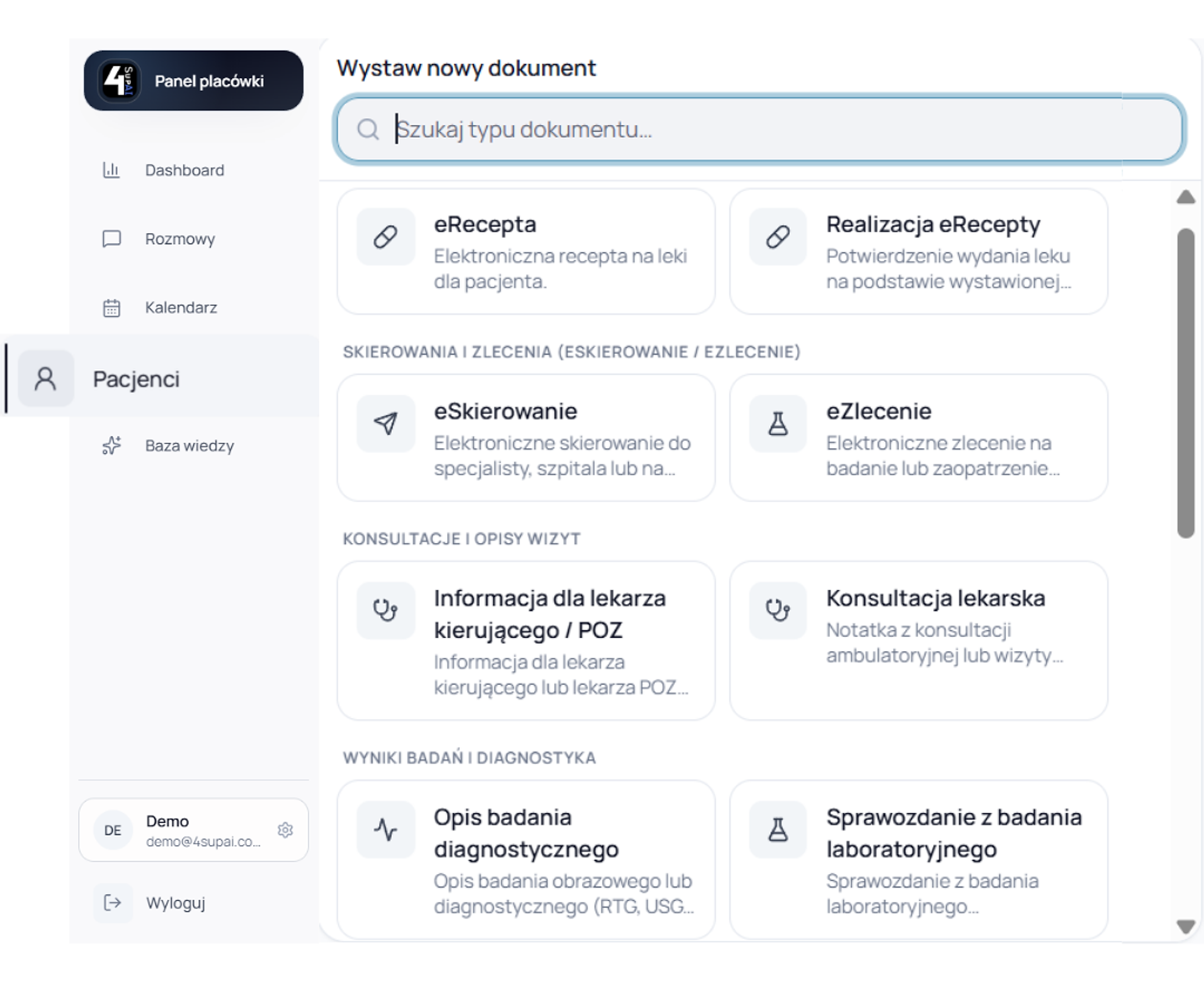The width and height of the screenshot is (1204, 981).
Task: Click the 4SupAI logo icon
Action: pos(119,81)
